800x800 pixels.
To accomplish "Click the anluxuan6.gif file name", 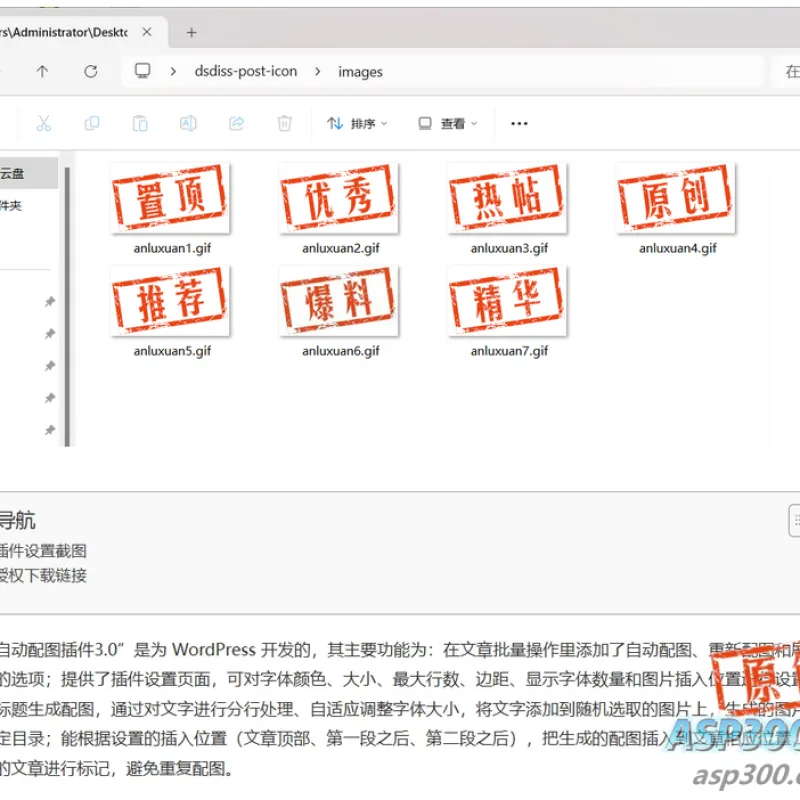I will 340,351.
